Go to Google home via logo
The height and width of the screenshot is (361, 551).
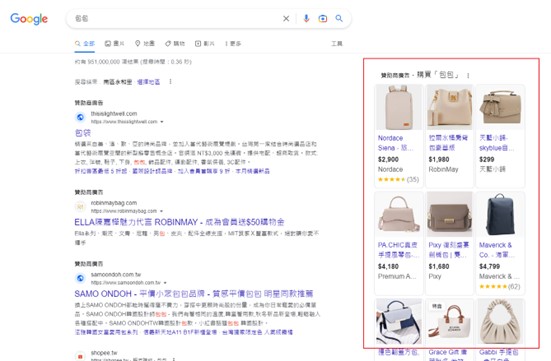click(29, 19)
